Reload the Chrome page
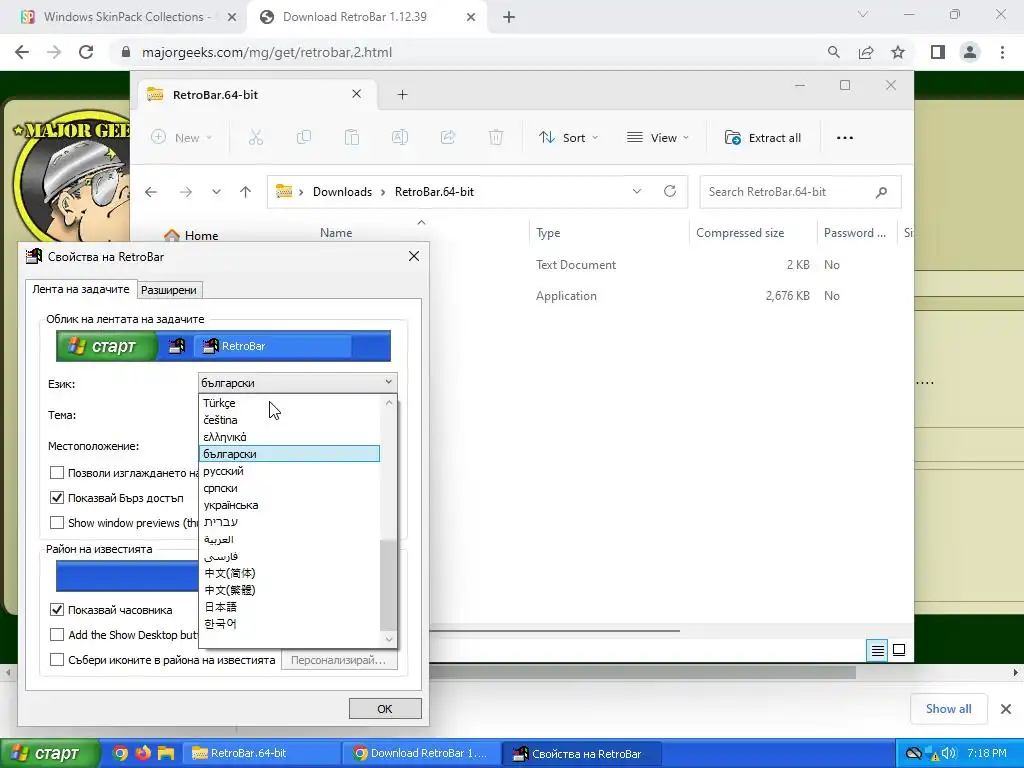Screen dimensions: 1024x768 [86, 52]
